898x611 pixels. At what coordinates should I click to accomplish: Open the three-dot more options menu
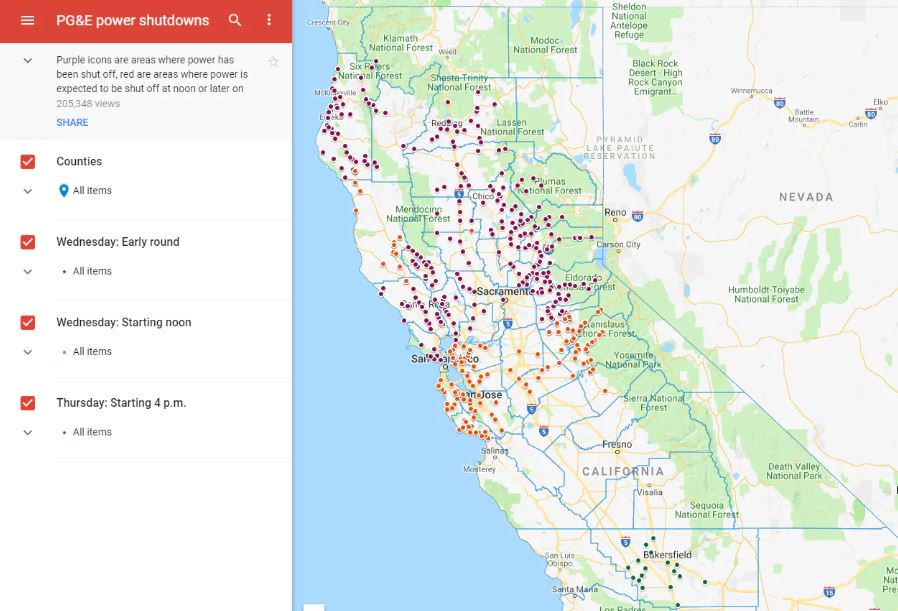(x=269, y=20)
